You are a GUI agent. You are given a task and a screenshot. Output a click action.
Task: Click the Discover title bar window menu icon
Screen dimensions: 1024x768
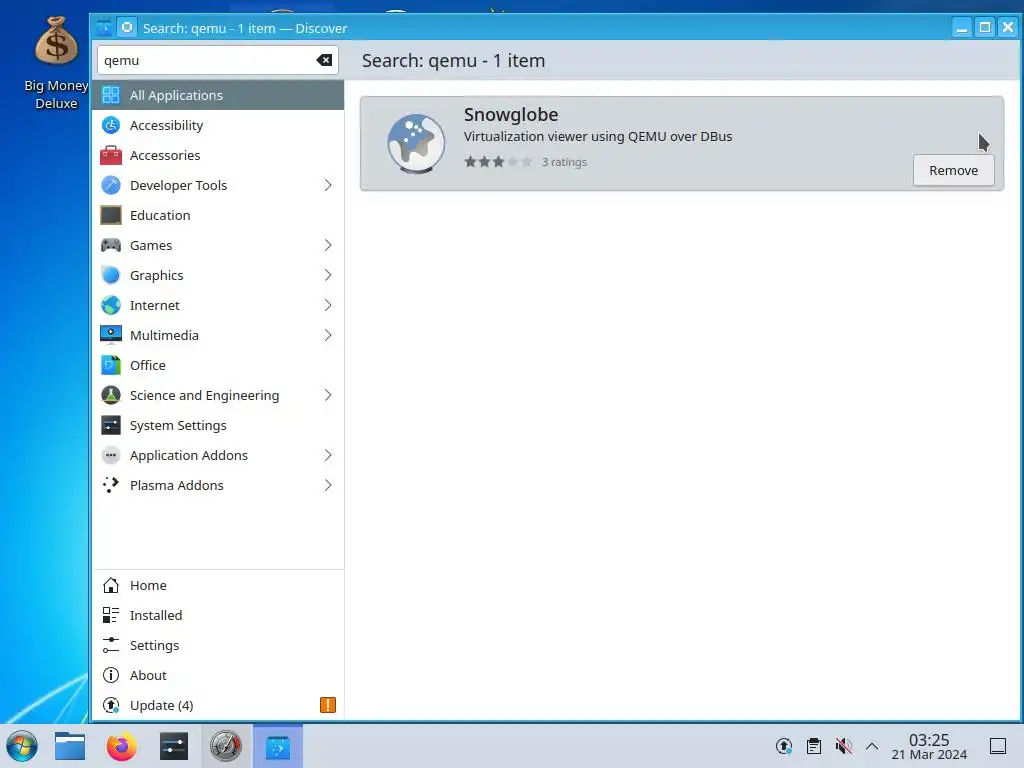[x=104, y=28]
